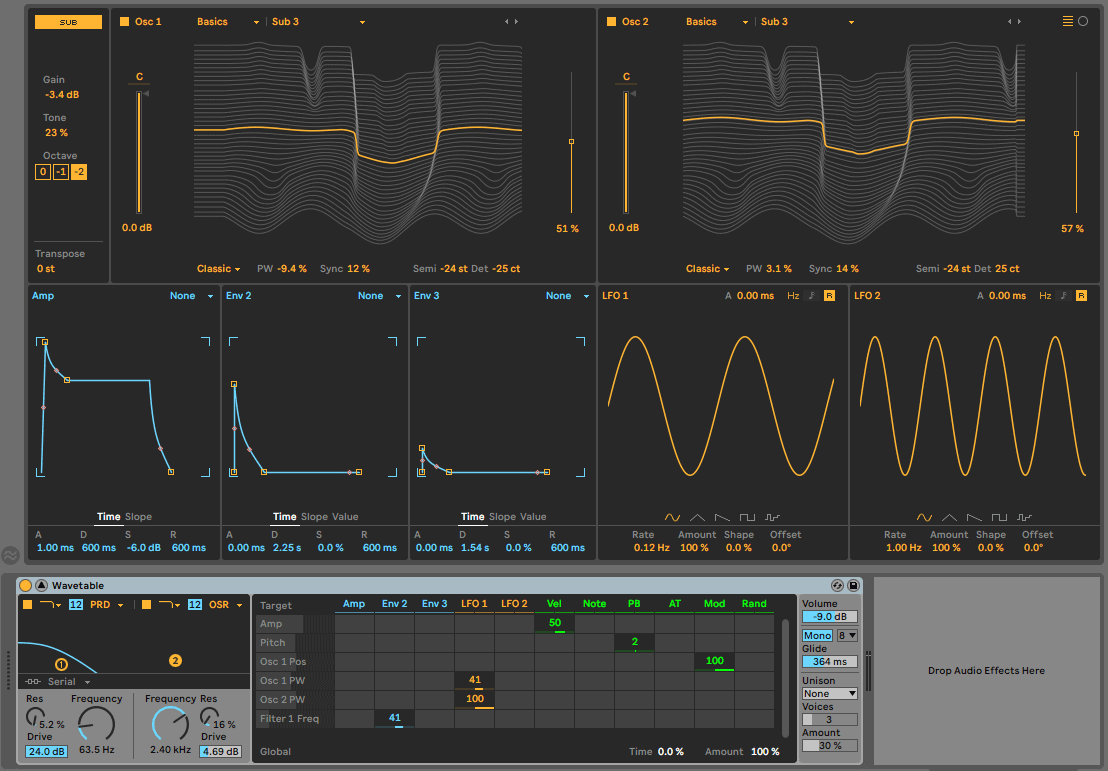This screenshot has width=1108, height=771.
Task: Enable the SUB oscillator
Action: click(68, 21)
